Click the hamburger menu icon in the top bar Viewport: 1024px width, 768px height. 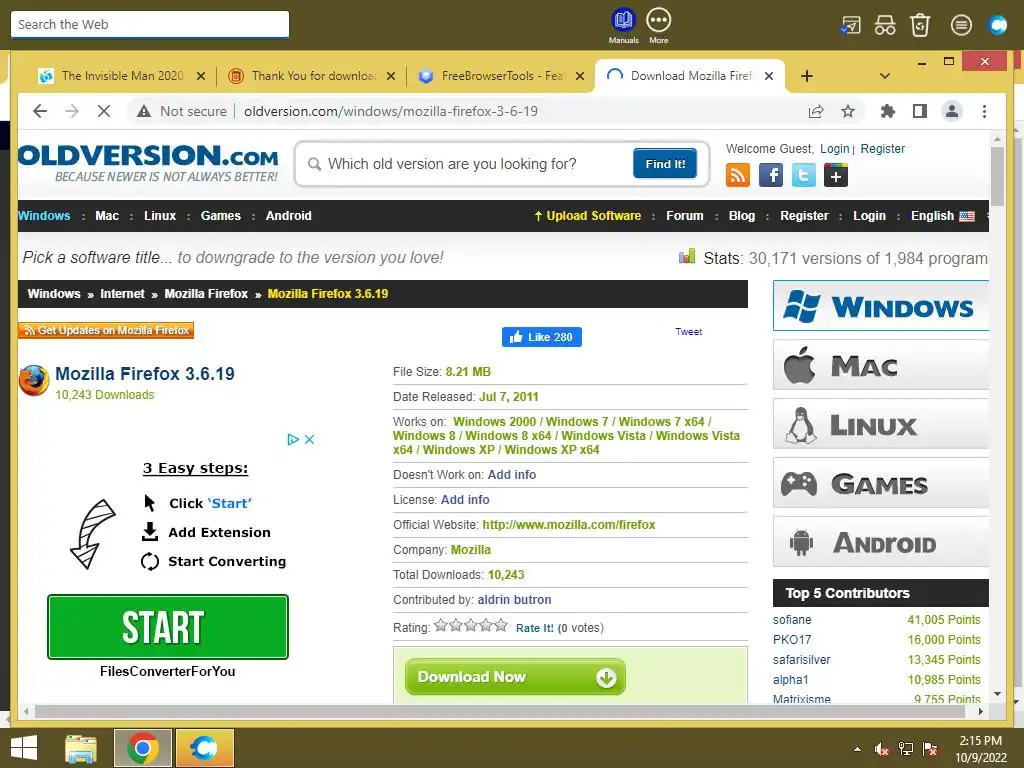tap(961, 25)
